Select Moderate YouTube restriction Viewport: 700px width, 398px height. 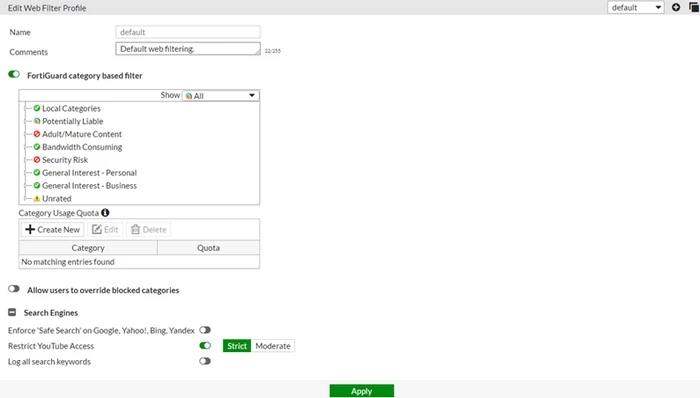coord(273,346)
